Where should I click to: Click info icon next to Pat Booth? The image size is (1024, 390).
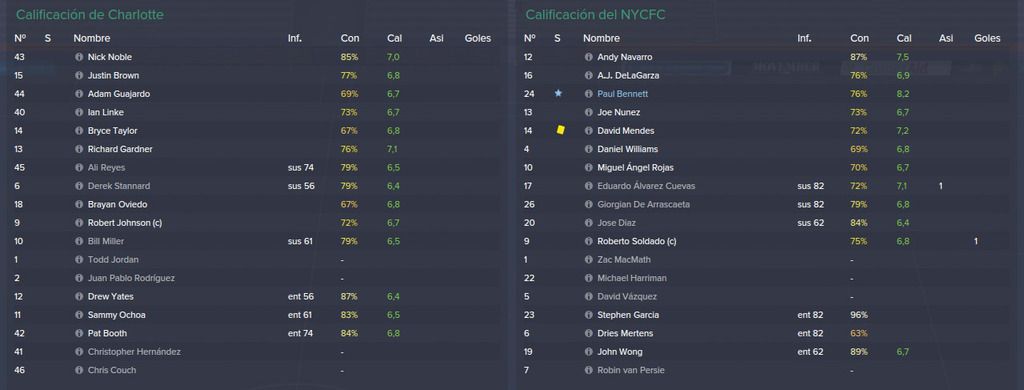tap(79, 334)
